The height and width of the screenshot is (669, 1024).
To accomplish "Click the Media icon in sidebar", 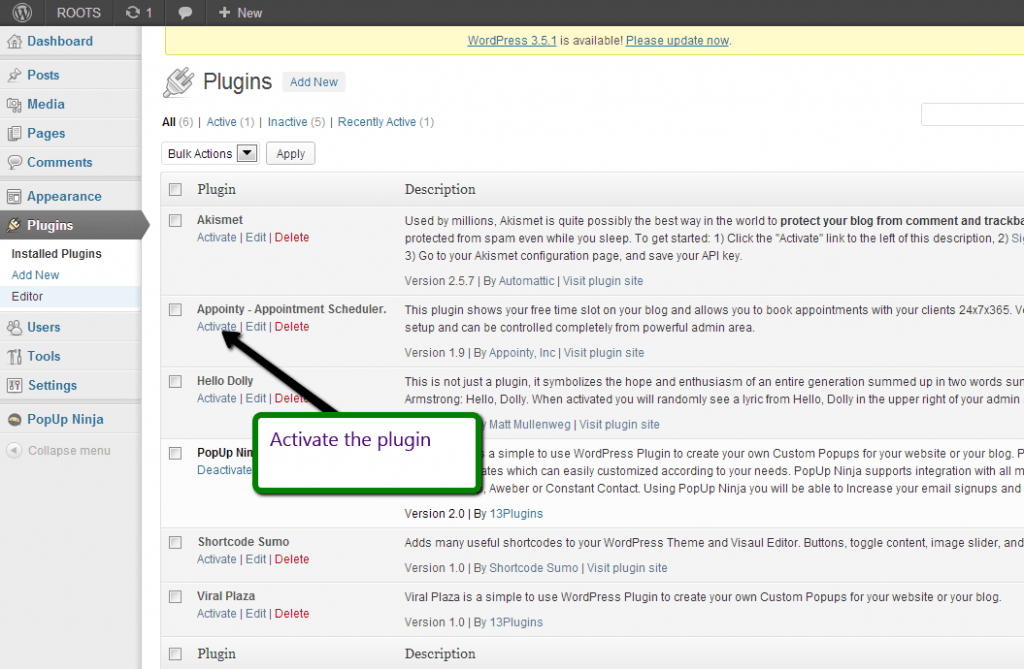I will click(x=14, y=105).
